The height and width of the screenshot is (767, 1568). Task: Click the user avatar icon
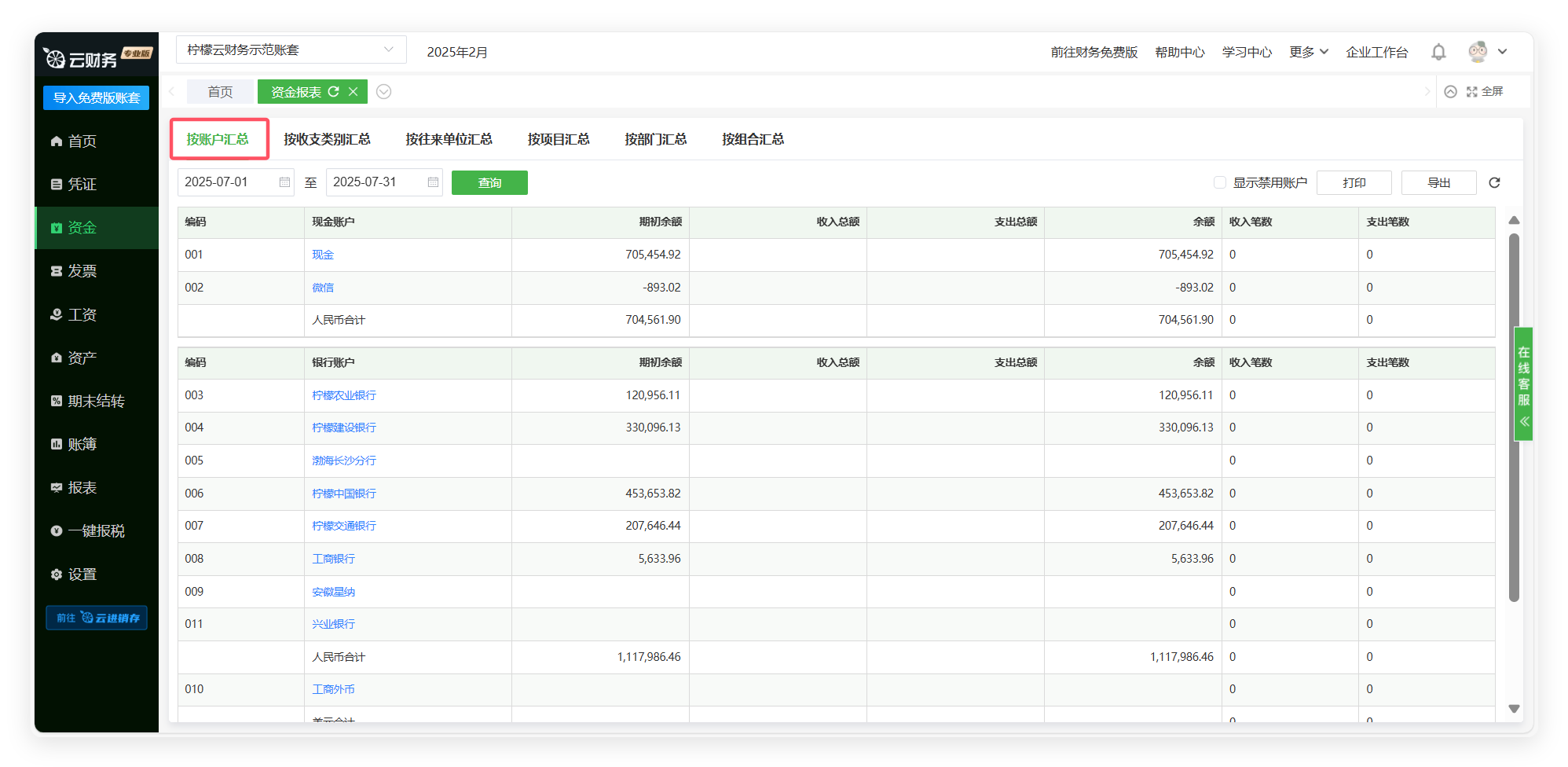pos(1478,52)
